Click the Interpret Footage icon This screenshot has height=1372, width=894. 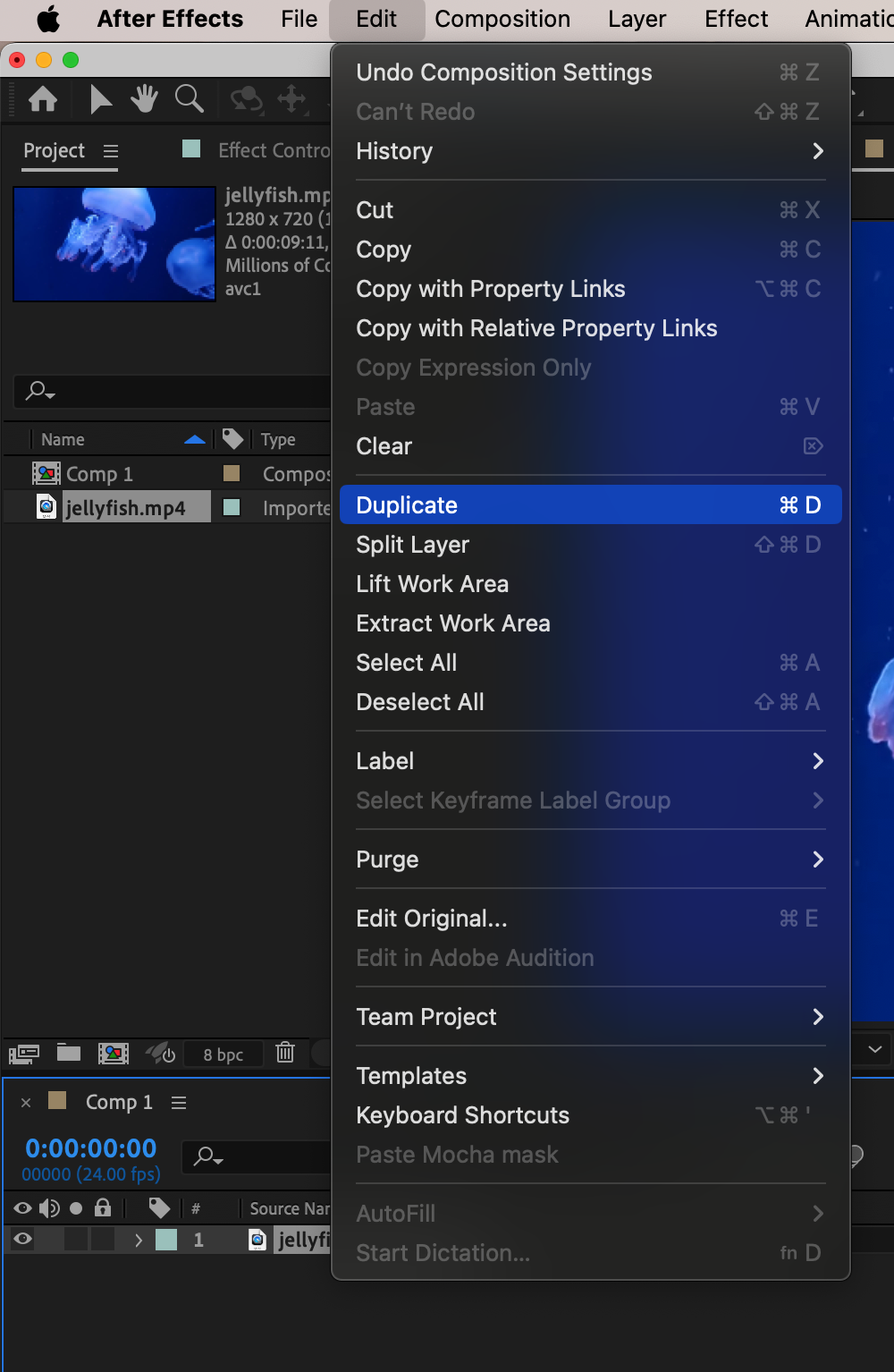(x=24, y=1054)
